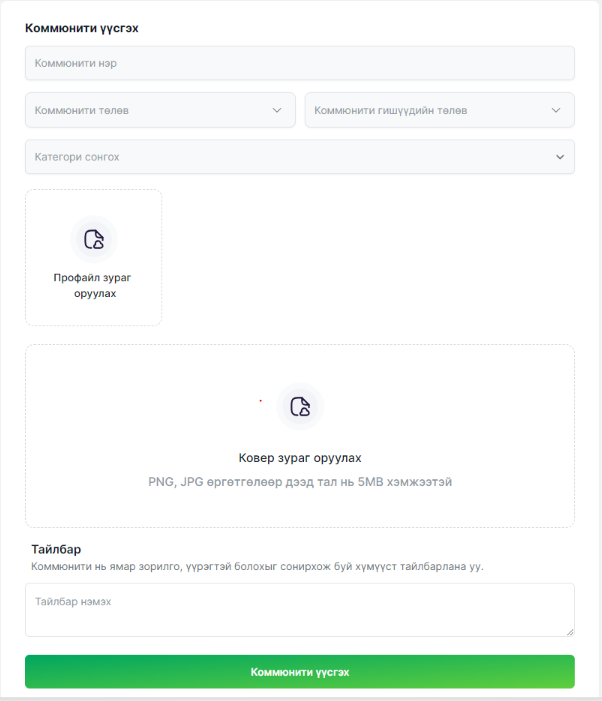Click the 'Тайлбар' section label
Viewport: 602px width, 701px height.
[56, 549]
